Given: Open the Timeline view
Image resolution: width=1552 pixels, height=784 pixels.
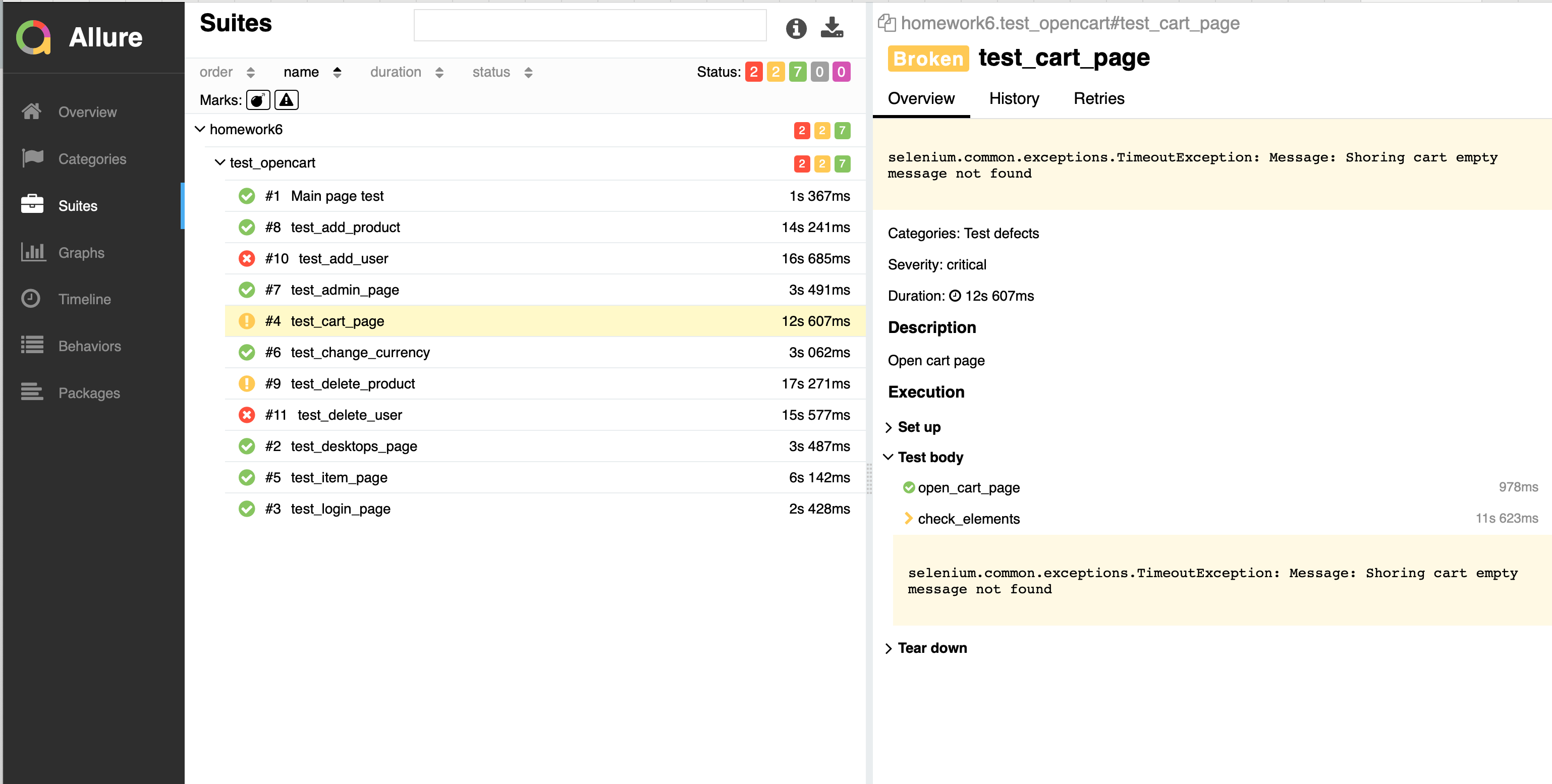Looking at the screenshot, I should (84, 299).
